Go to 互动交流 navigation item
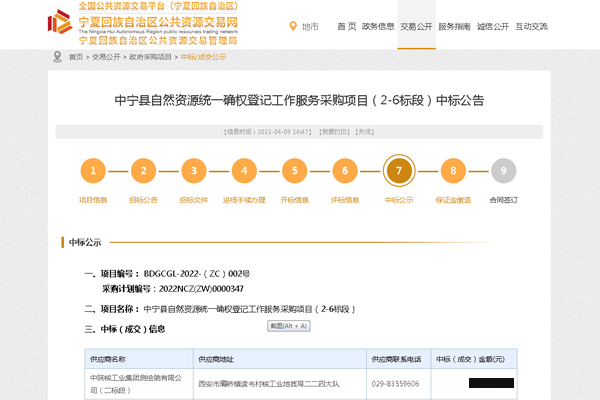600x400 pixels. point(531,26)
